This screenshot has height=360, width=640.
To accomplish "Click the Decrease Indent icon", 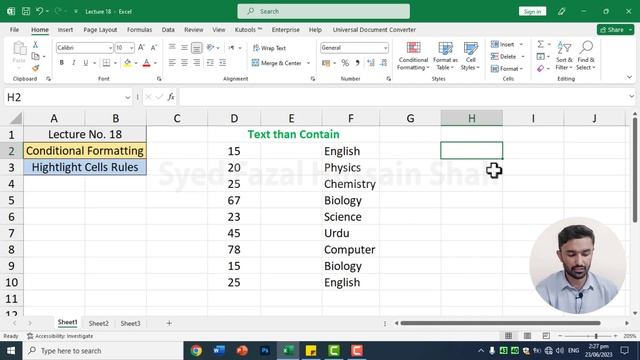I will (x=210, y=63).
